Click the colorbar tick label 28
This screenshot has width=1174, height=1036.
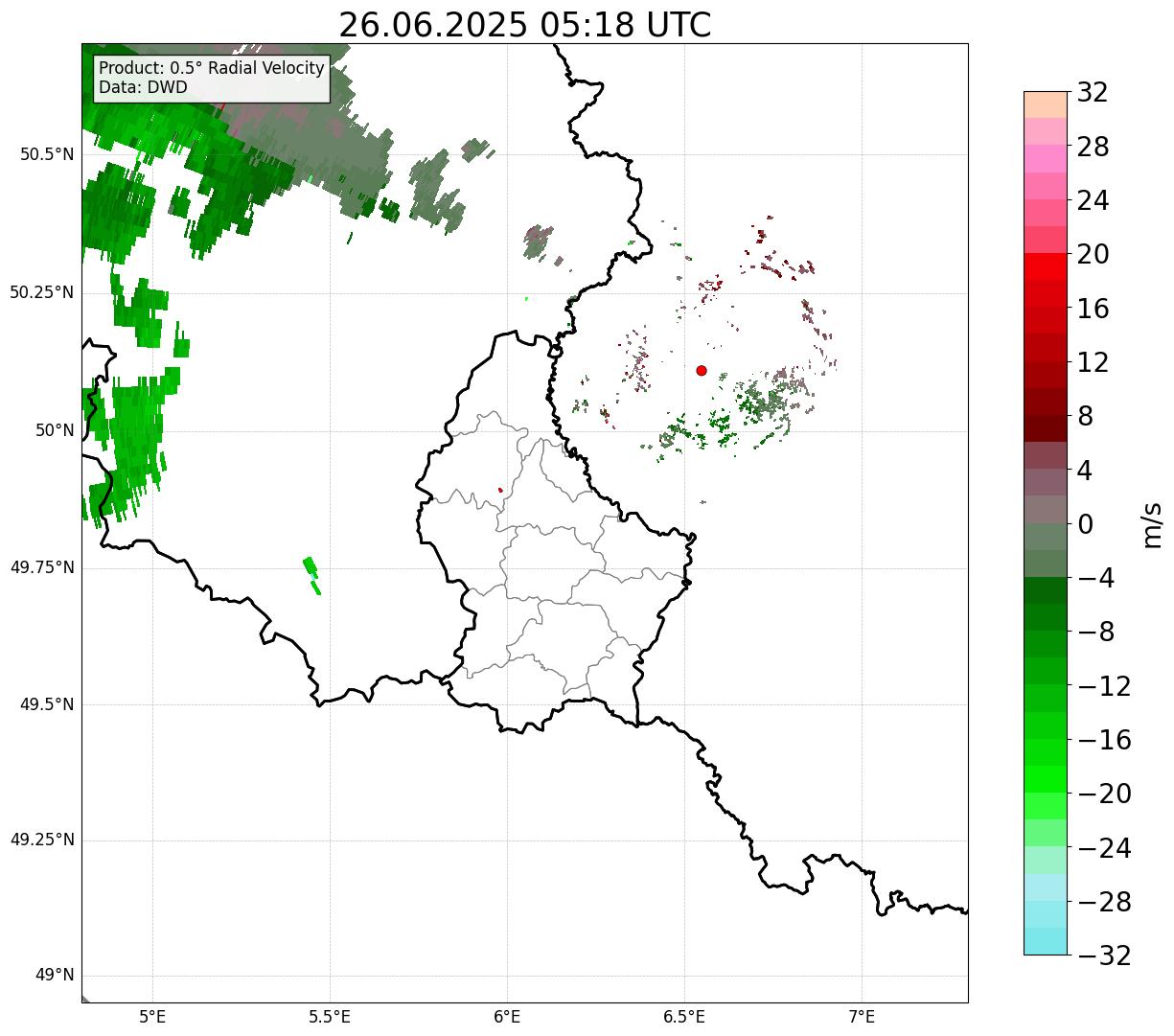(1093, 147)
